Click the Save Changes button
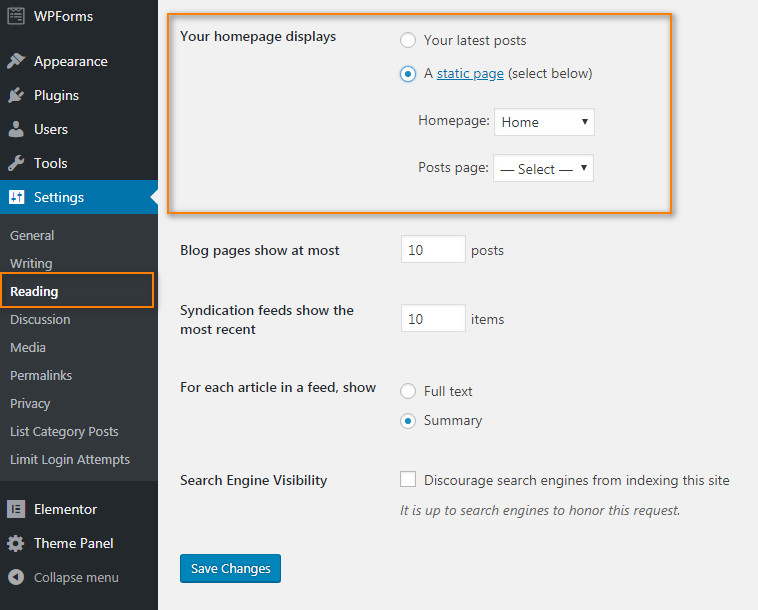 [230, 568]
